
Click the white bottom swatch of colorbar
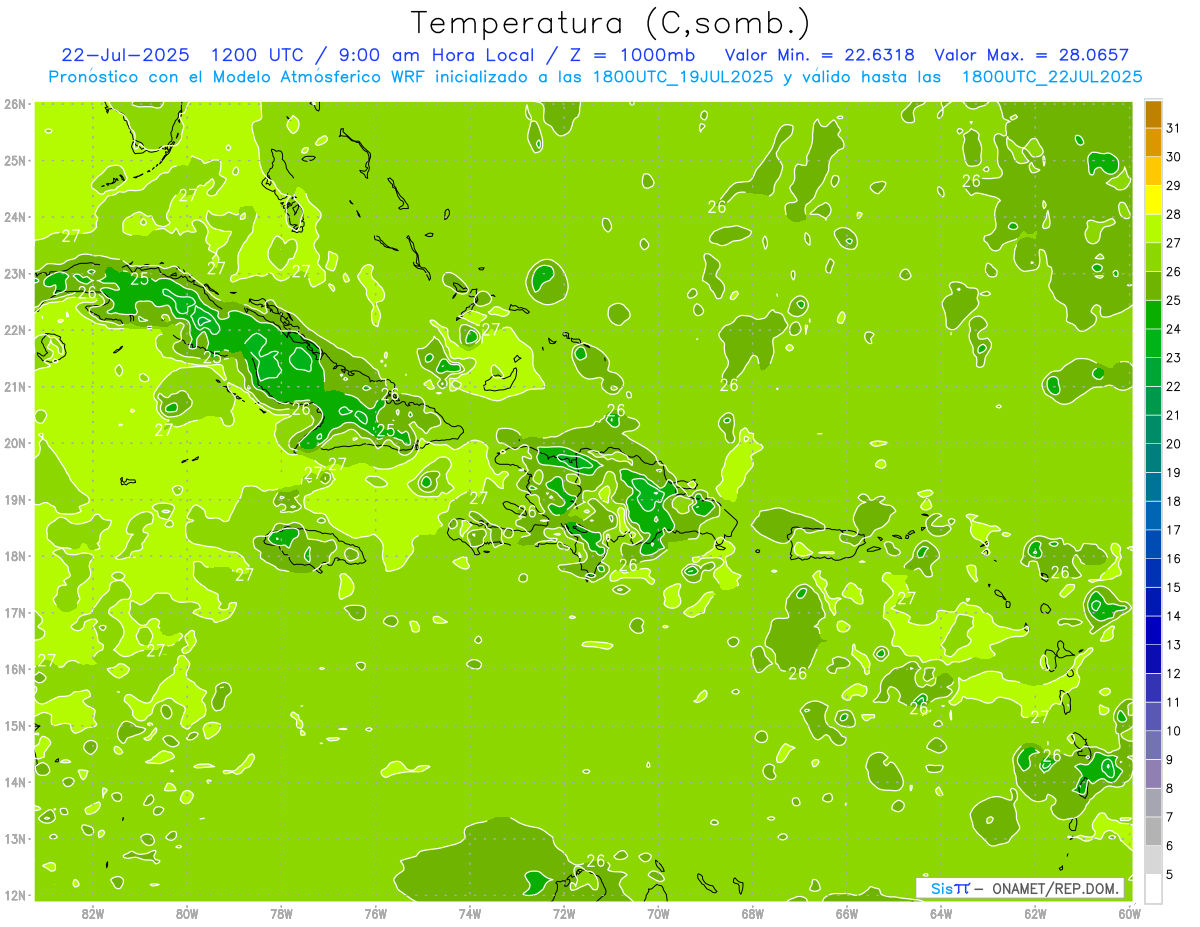[1153, 888]
